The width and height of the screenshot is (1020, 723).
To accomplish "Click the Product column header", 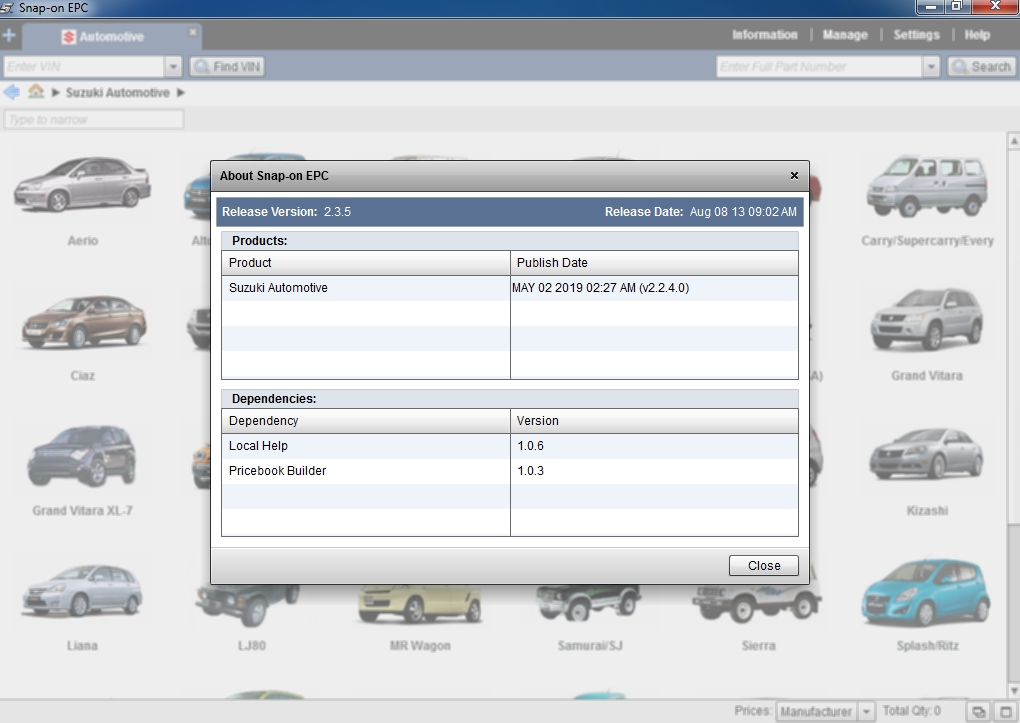I will (366, 263).
